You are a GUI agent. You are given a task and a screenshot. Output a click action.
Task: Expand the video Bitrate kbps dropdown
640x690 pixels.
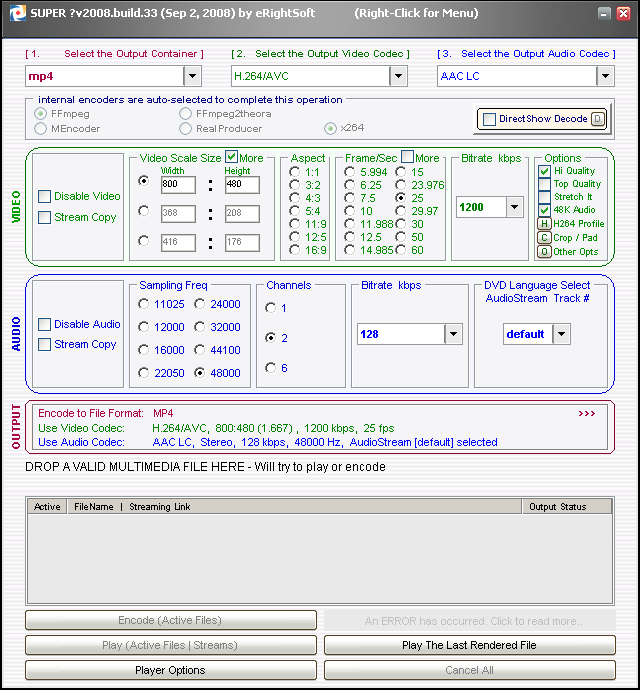pyautogui.click(x=515, y=207)
